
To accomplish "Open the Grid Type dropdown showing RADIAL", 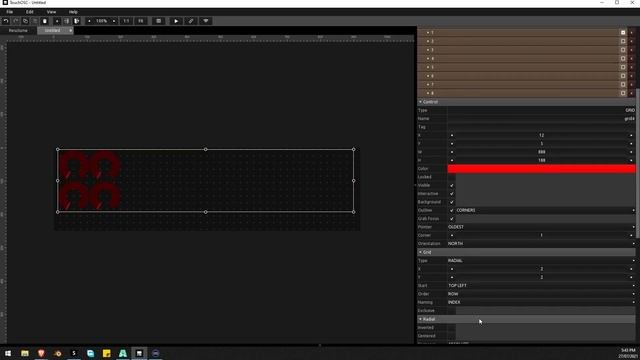I will tap(542, 260).
